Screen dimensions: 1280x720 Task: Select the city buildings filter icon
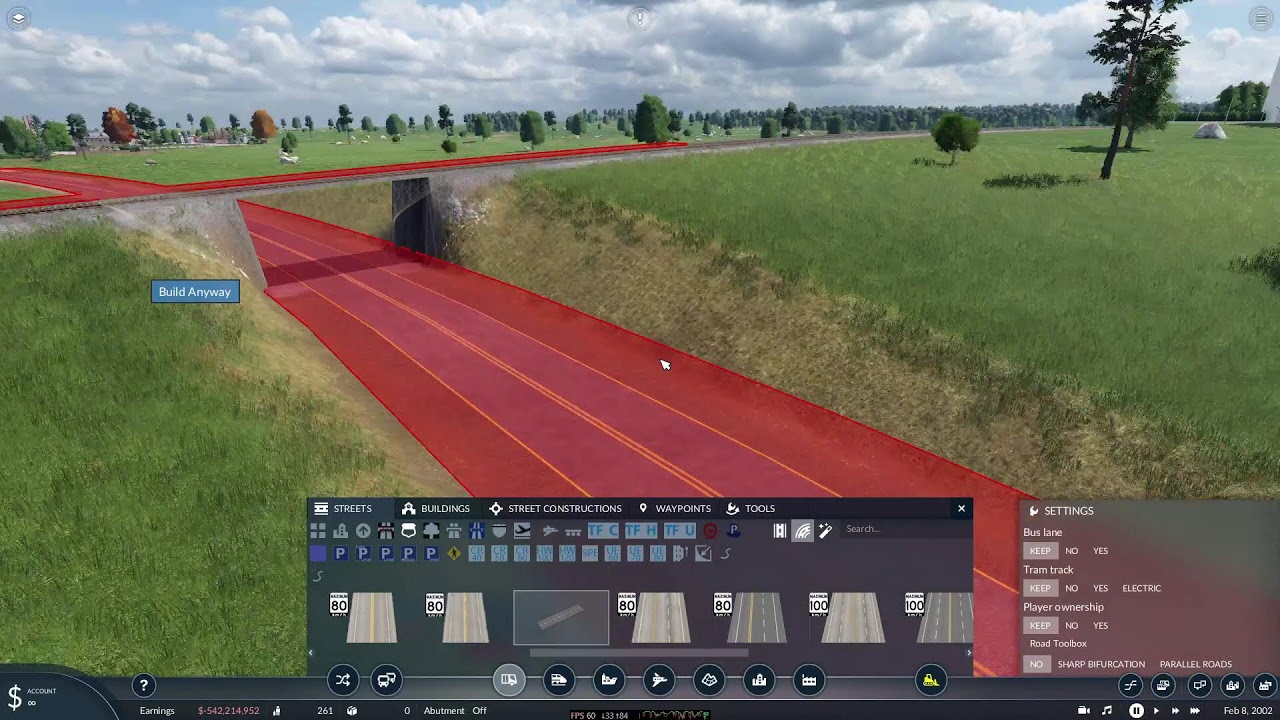[x=341, y=531]
